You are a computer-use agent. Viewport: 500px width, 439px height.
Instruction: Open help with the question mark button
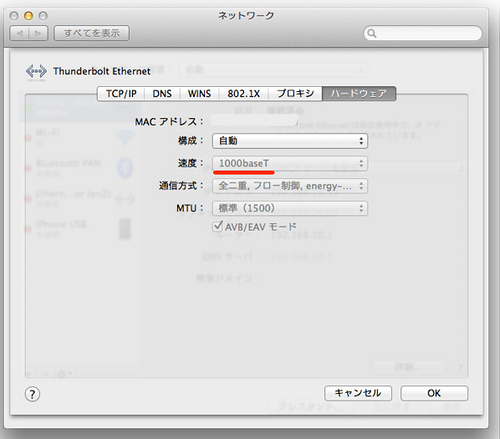point(32,394)
